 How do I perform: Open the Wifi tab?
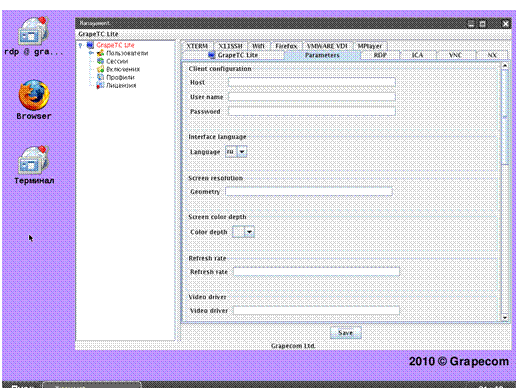[x=258, y=46]
